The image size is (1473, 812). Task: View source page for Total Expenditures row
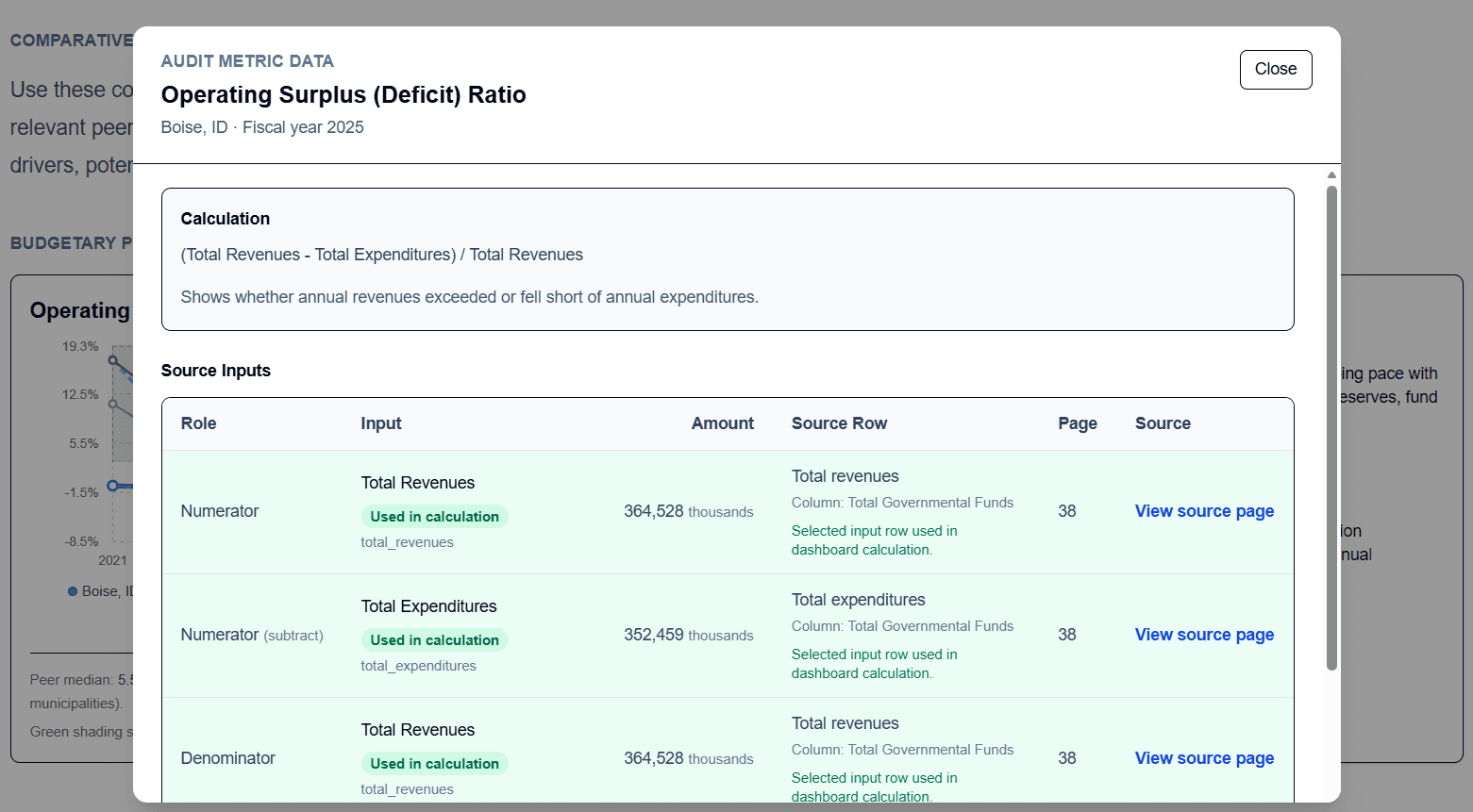1204,635
